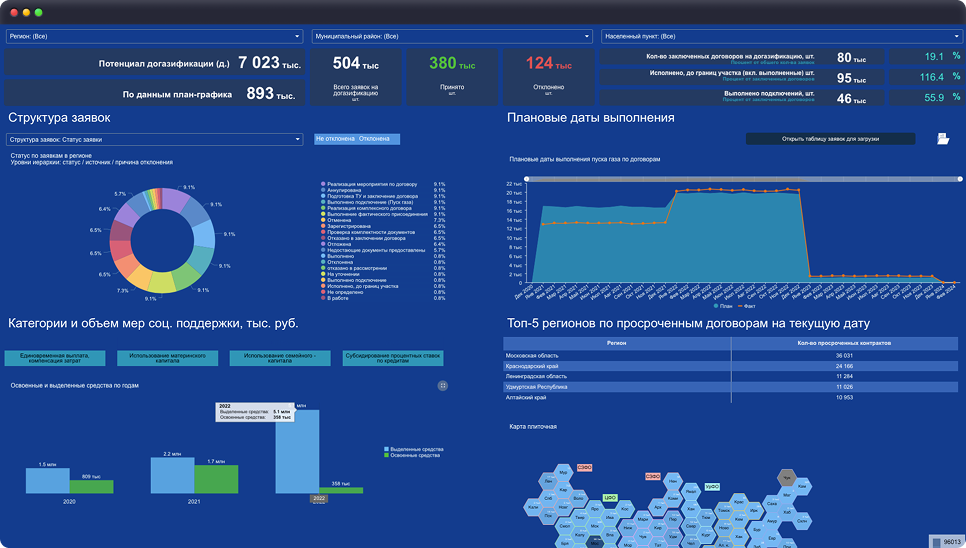Choose Единовременная выплата, компенсация затрат category
Image resolution: width=966 pixels, height=548 pixels.
(x=55, y=358)
